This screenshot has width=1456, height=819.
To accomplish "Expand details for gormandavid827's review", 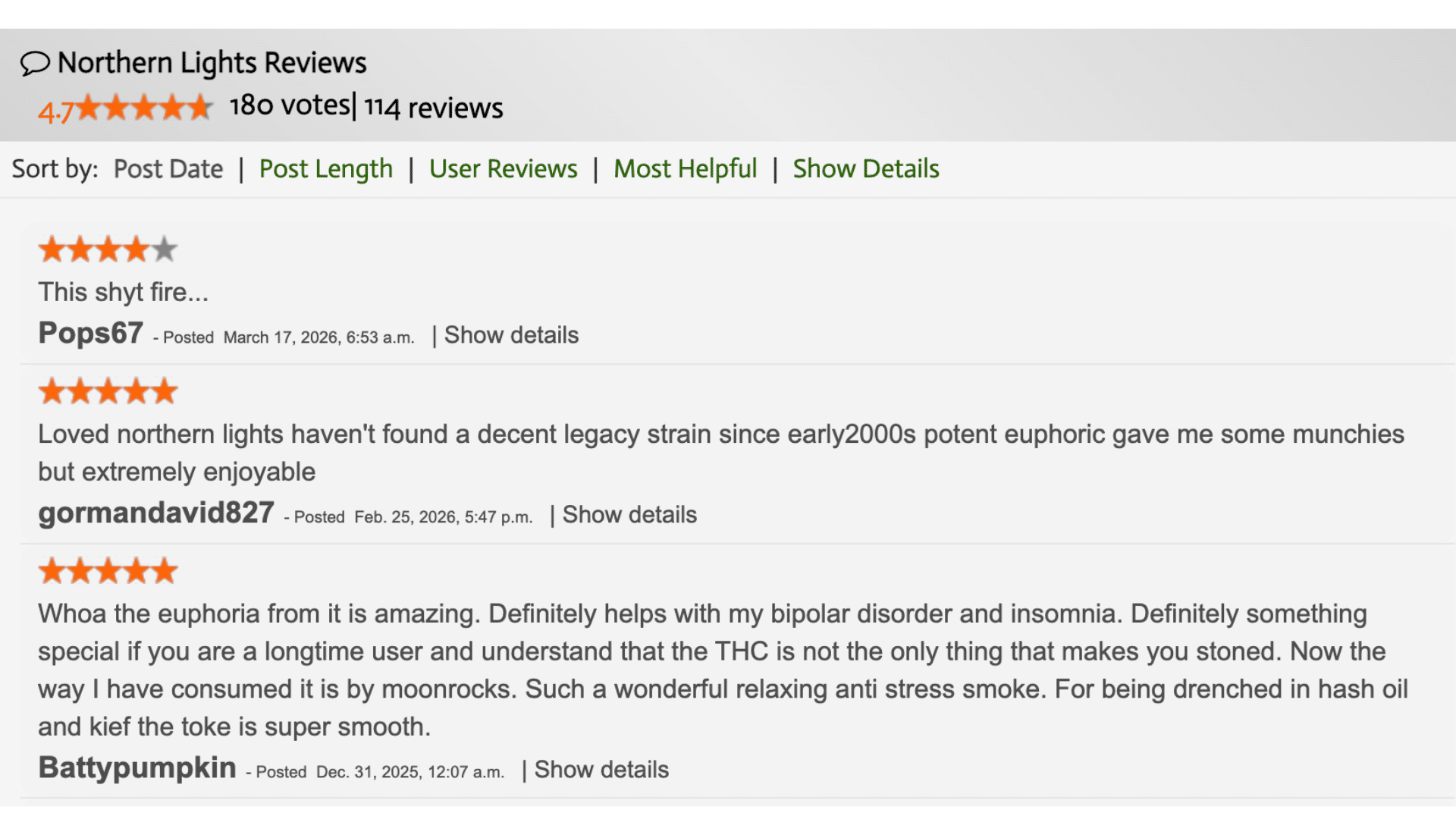I will [629, 514].
